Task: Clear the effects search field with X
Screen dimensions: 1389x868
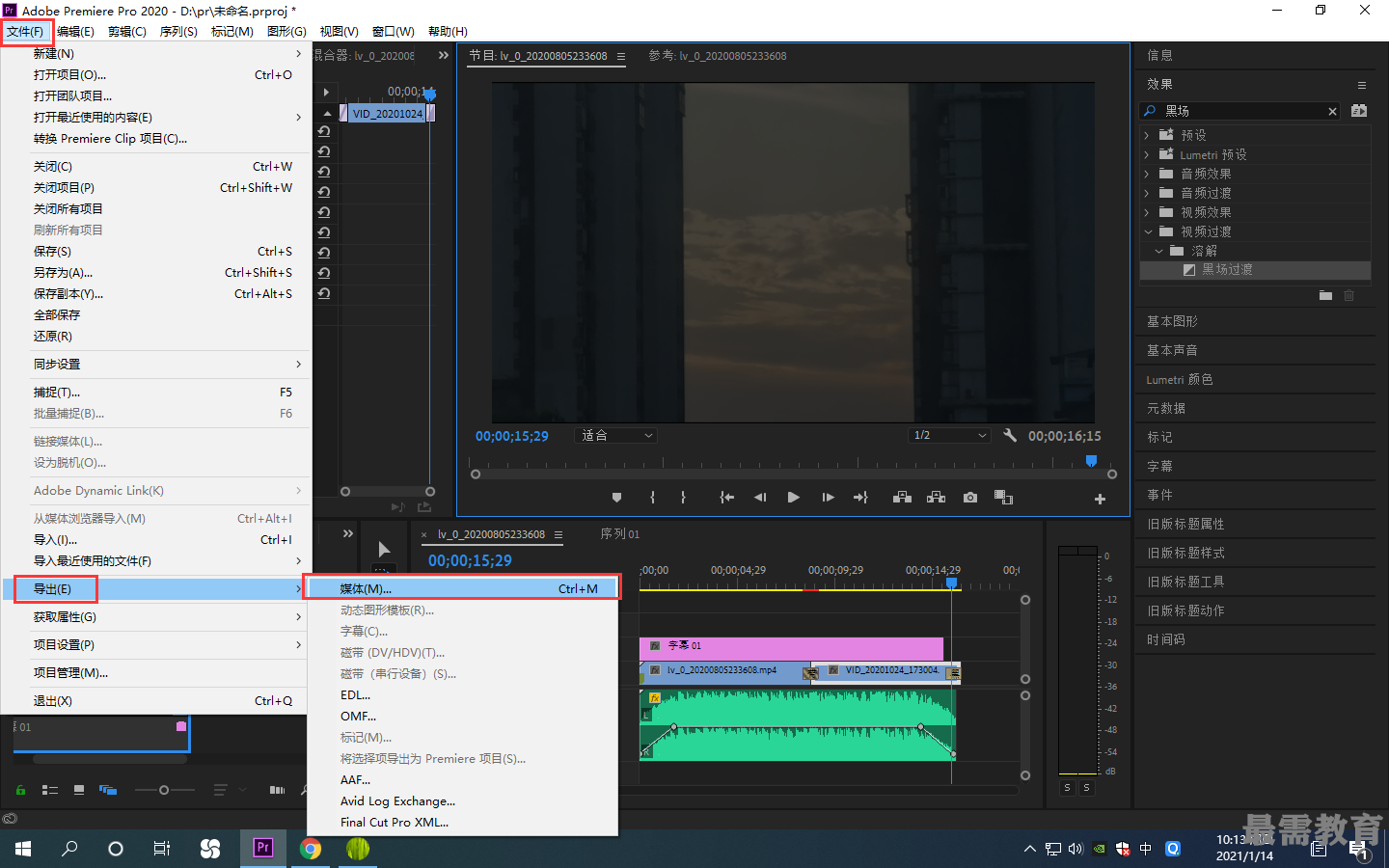Action: (x=1333, y=111)
